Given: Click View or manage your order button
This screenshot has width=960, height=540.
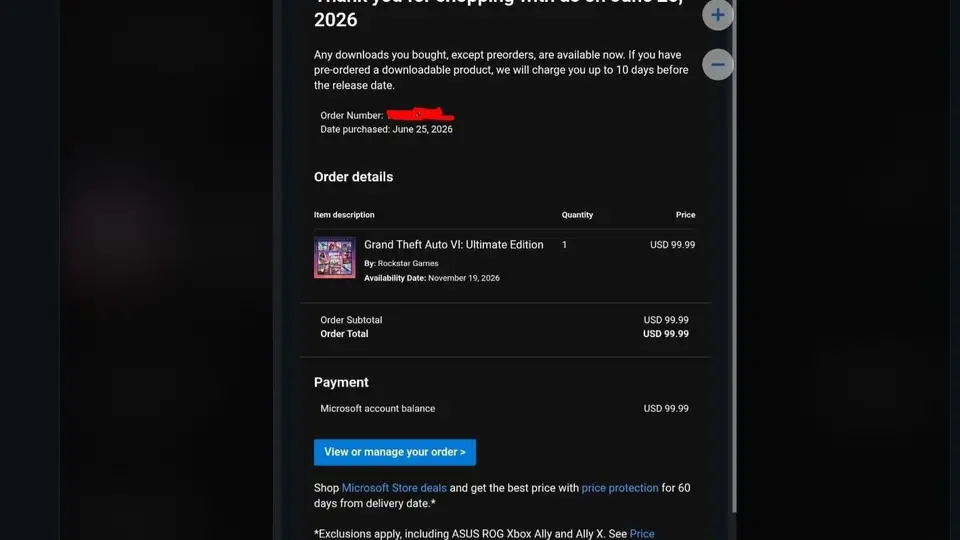Looking at the screenshot, I should pos(395,452).
